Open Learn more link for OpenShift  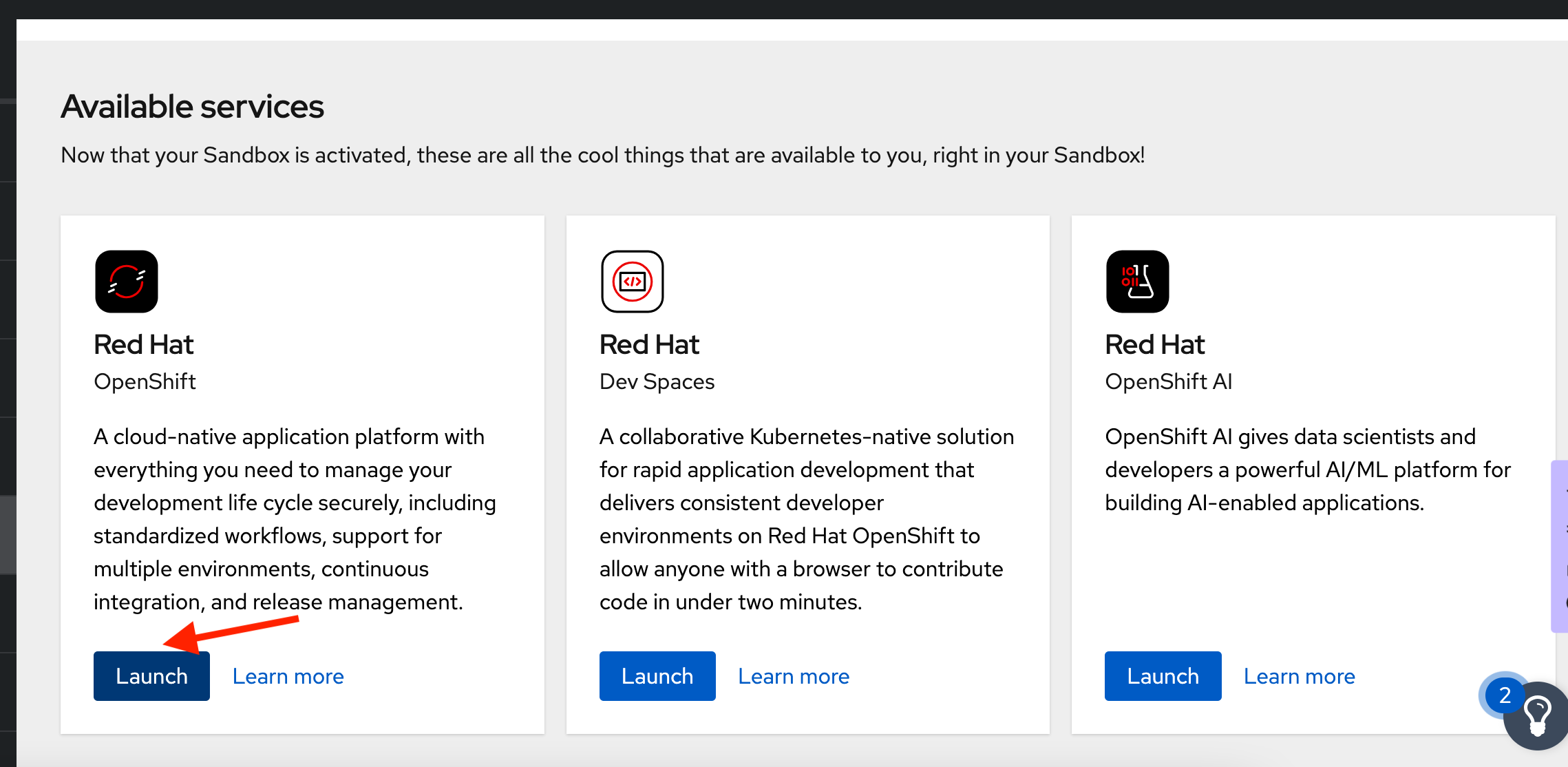pos(288,676)
